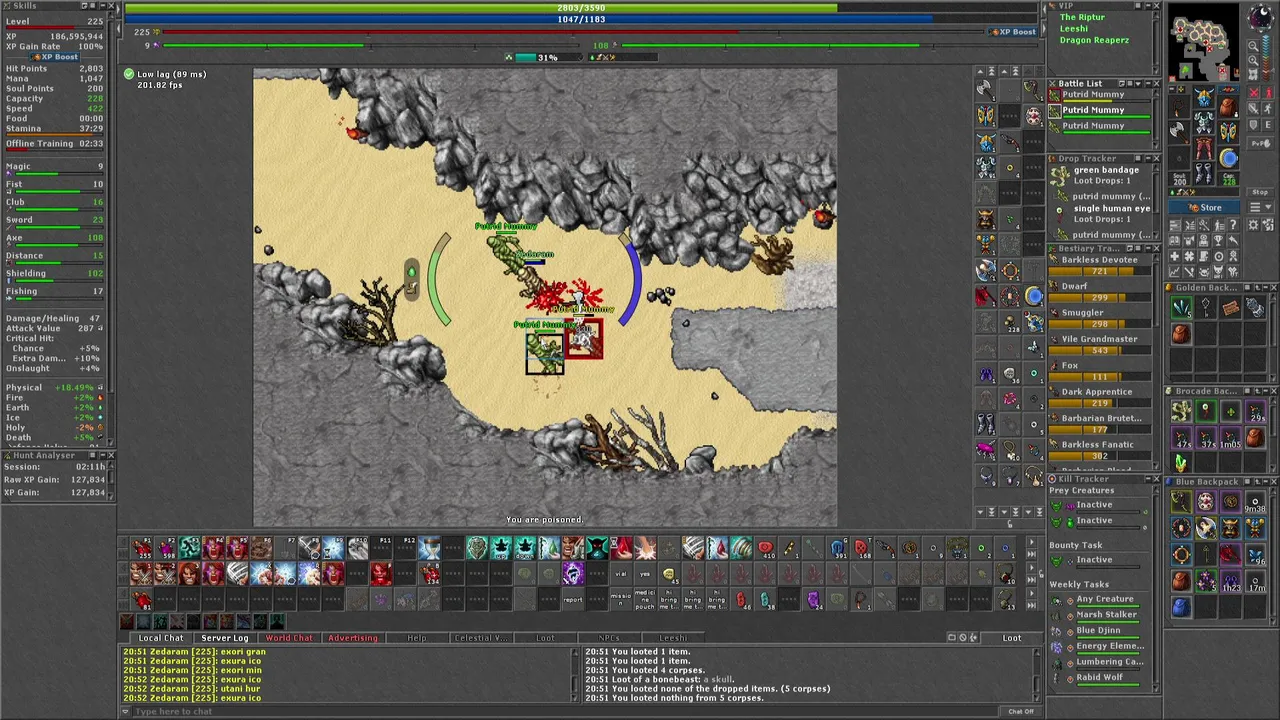Switch to the Local Chat tab
This screenshot has height=720, width=1280.
click(161, 638)
